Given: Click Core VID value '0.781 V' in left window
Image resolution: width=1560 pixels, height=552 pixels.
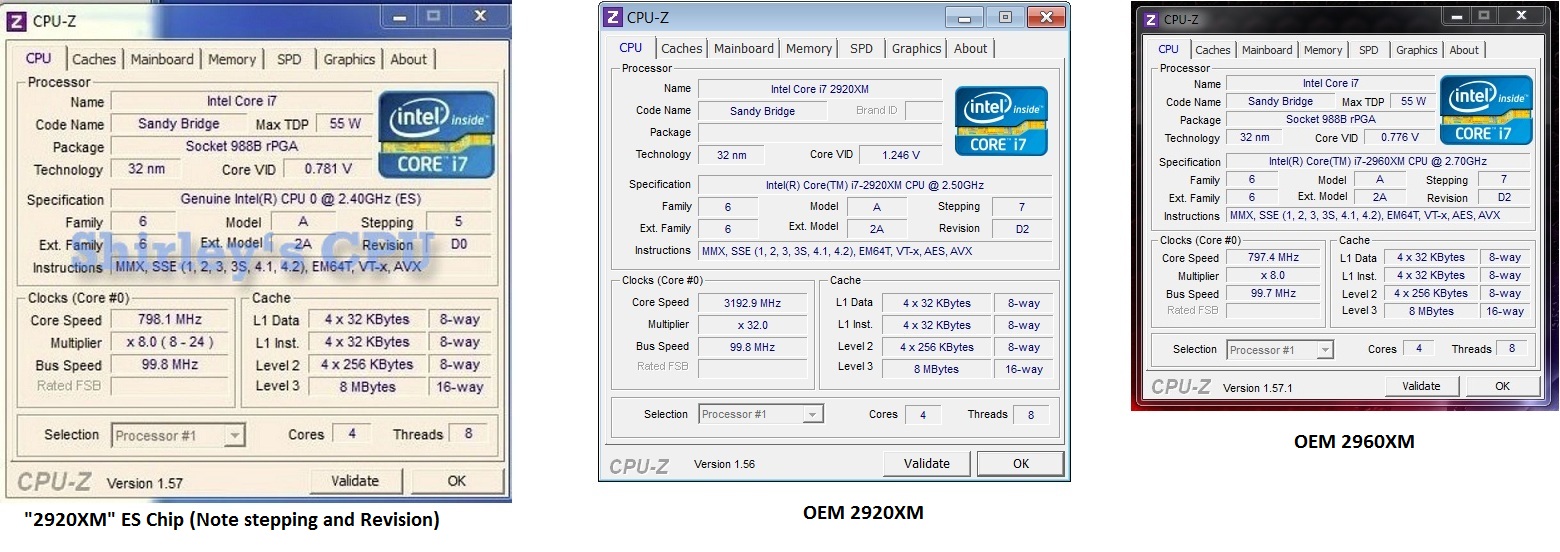Looking at the screenshot, I should 328,169.
